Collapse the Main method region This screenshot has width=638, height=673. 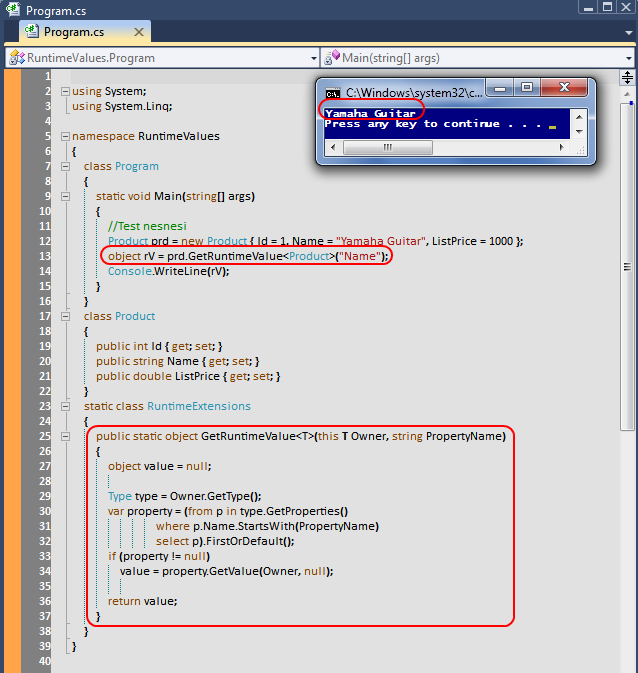[65, 196]
